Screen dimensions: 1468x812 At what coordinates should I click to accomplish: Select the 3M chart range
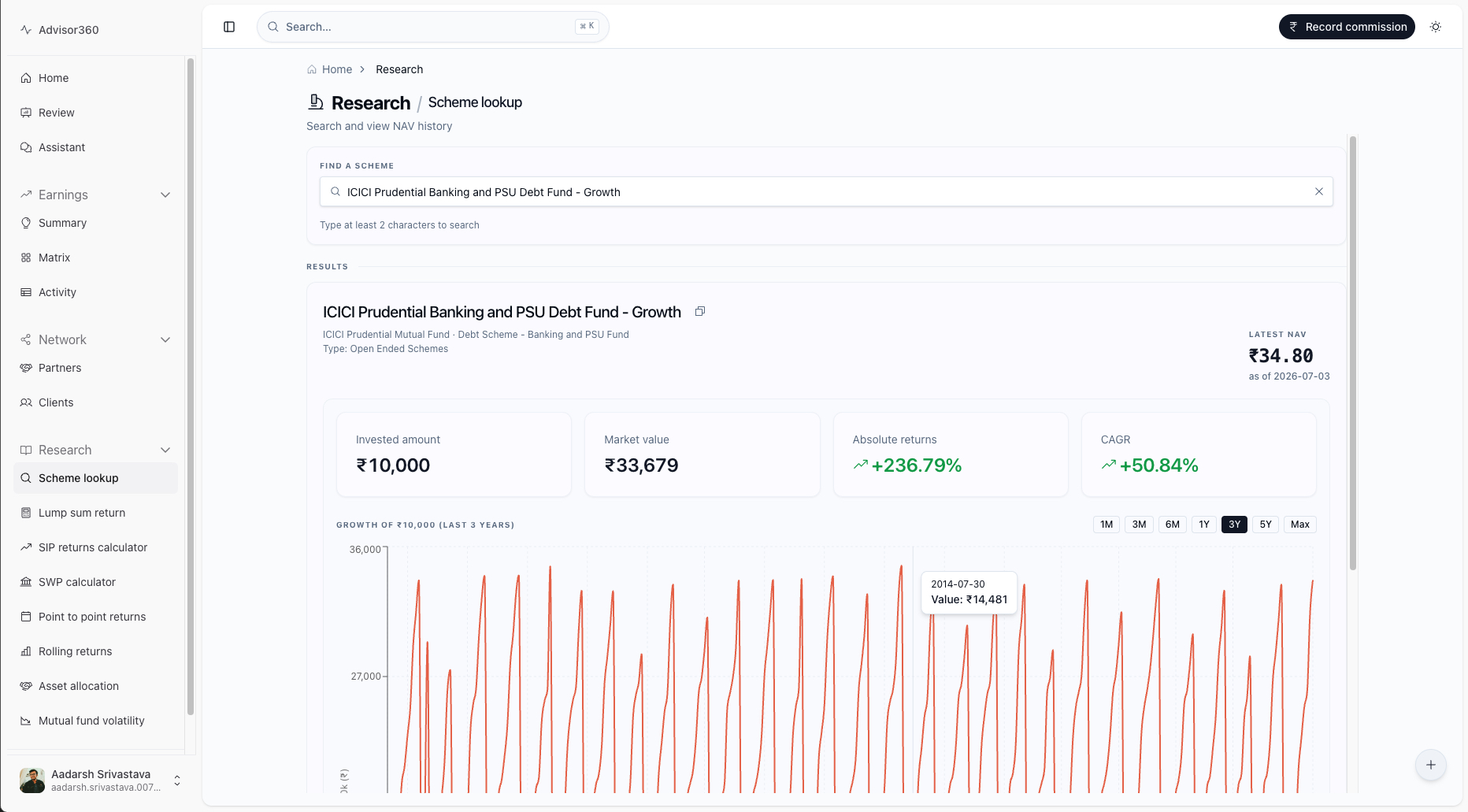1139,525
